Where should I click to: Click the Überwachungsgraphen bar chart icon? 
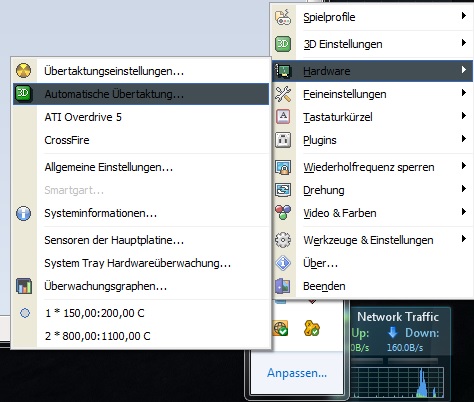point(24,286)
